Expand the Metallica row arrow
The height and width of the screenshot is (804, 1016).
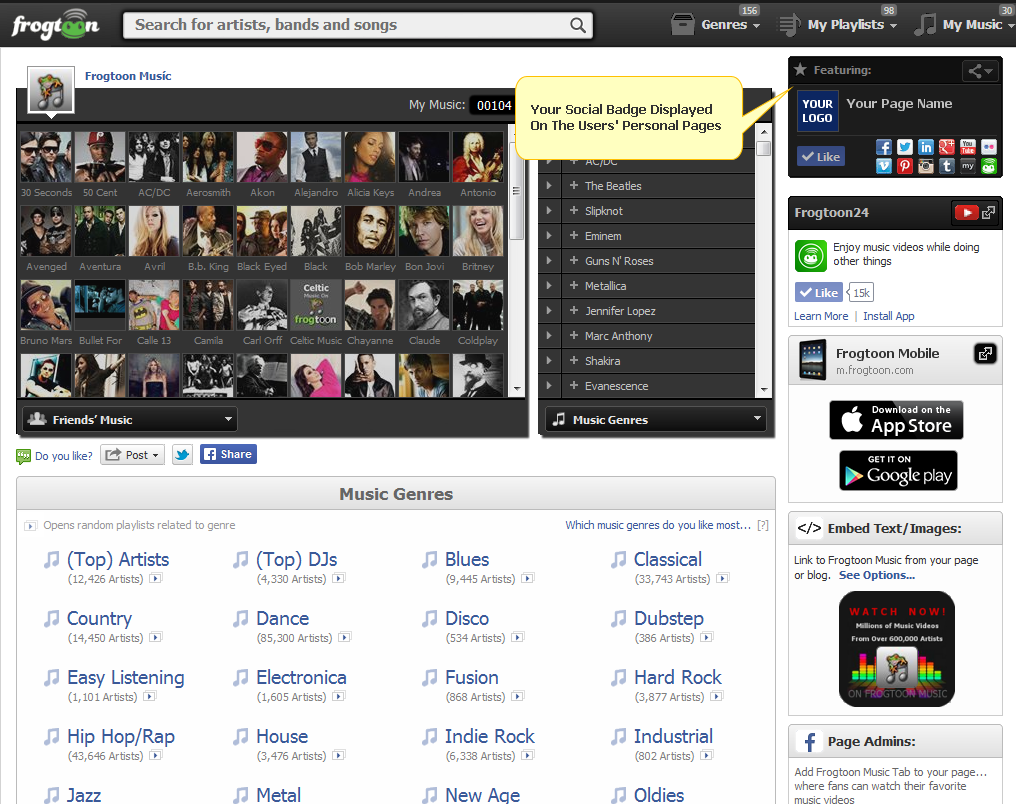coord(549,286)
